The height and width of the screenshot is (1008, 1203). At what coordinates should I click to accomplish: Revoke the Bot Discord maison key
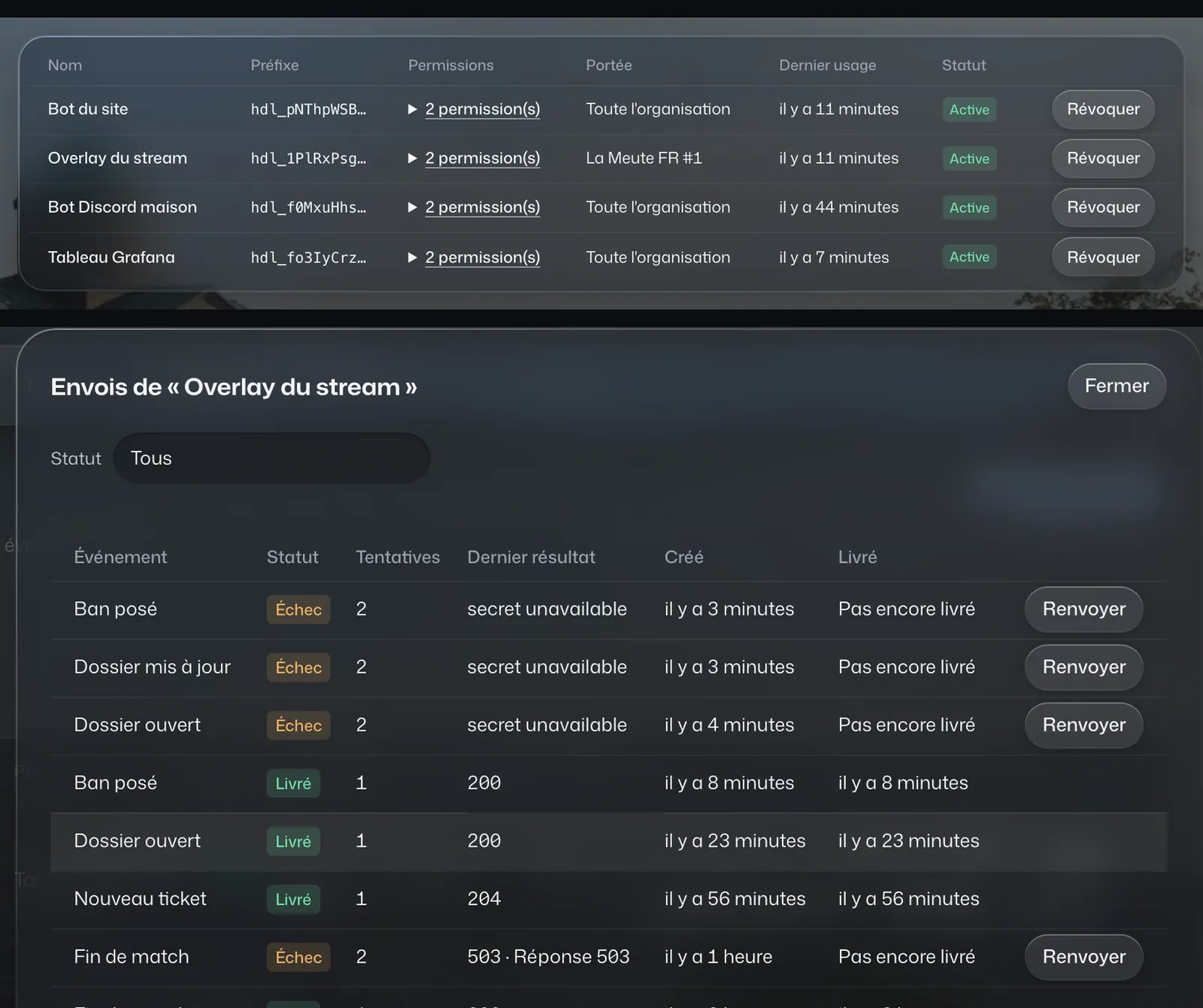coord(1103,207)
